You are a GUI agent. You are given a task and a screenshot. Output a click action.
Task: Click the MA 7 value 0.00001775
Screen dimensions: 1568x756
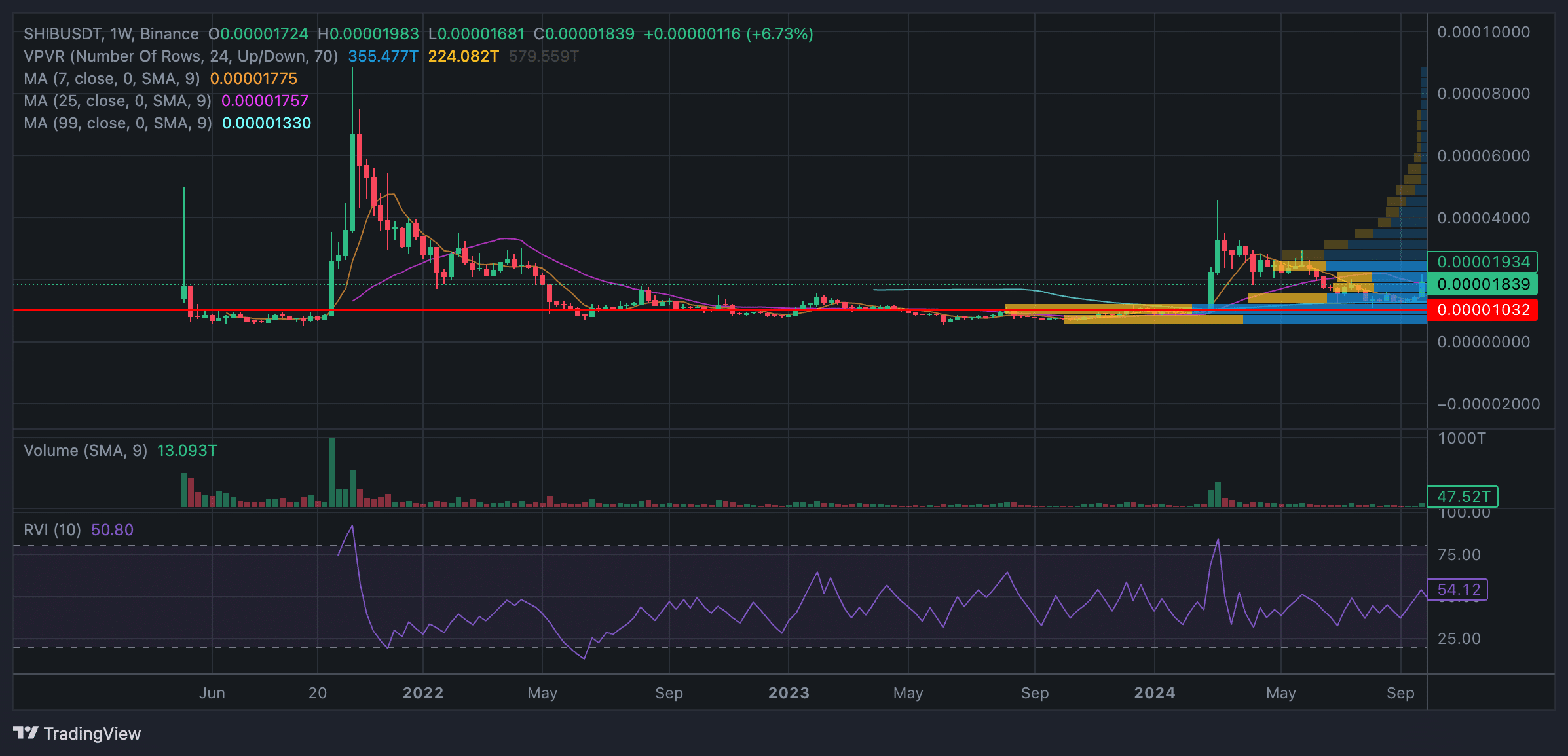pyautogui.click(x=253, y=79)
